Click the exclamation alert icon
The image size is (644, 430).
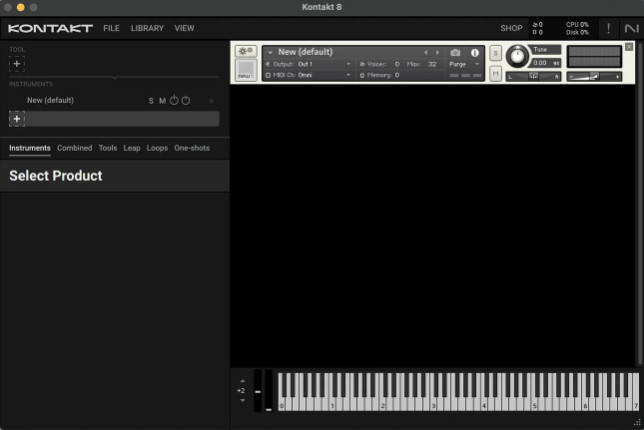pyautogui.click(x=608, y=28)
